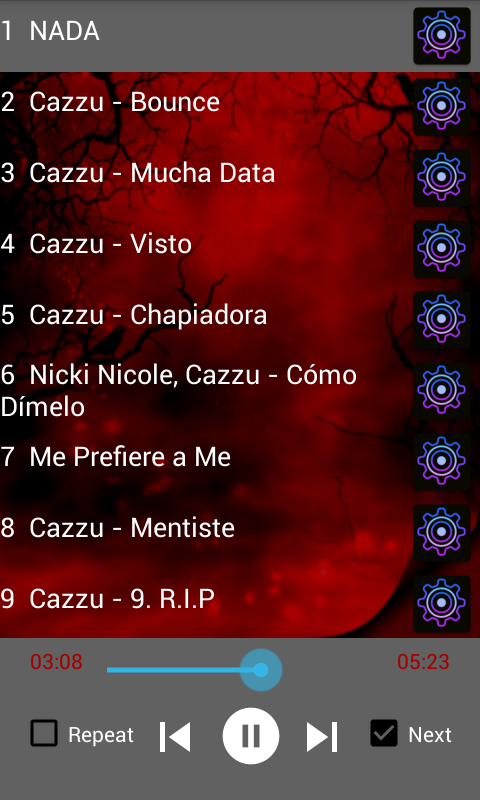Open the gear icon beside NADA
Viewport: 480px width, 800px height.
click(442, 36)
